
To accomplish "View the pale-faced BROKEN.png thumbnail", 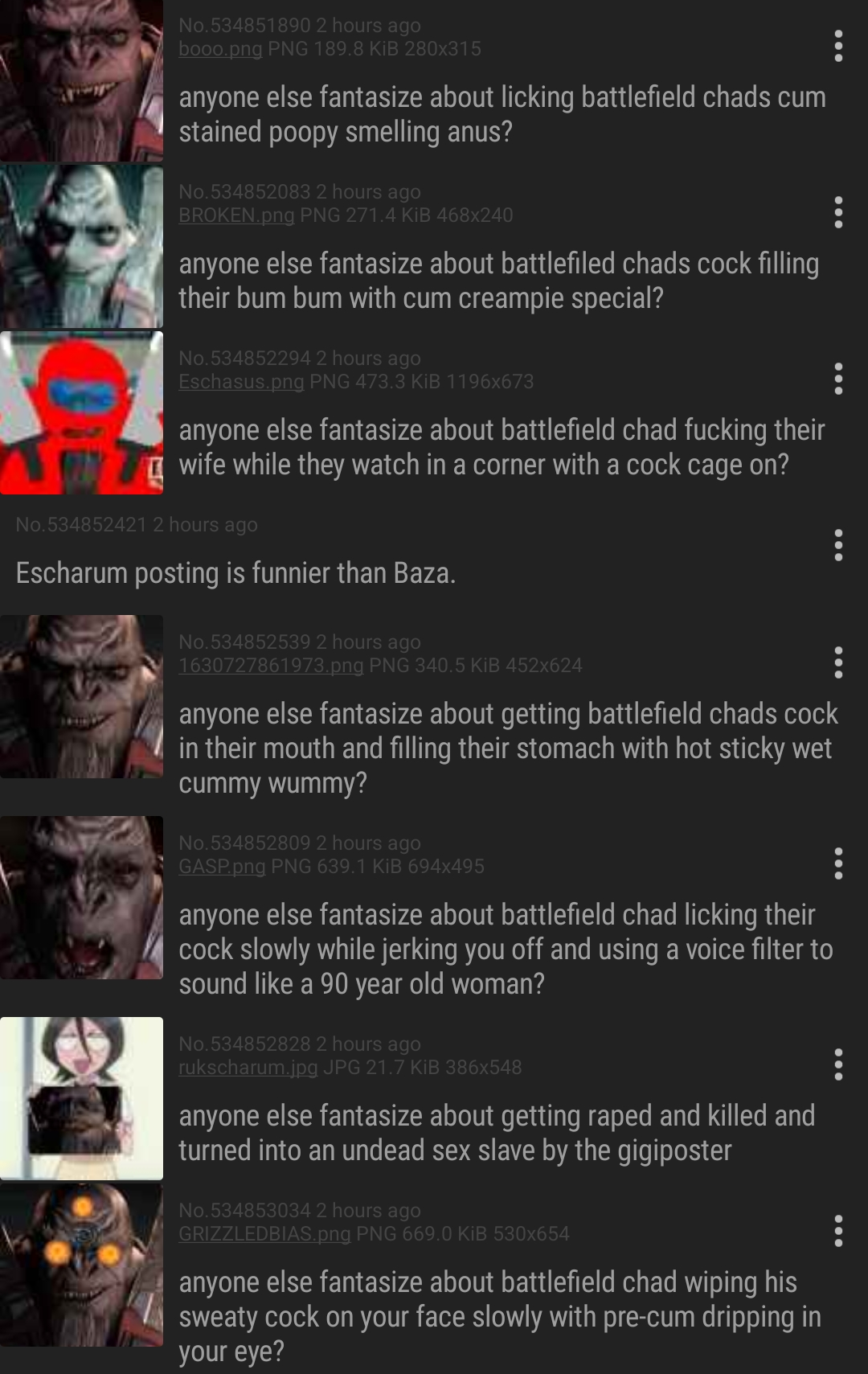I will 81,246.
